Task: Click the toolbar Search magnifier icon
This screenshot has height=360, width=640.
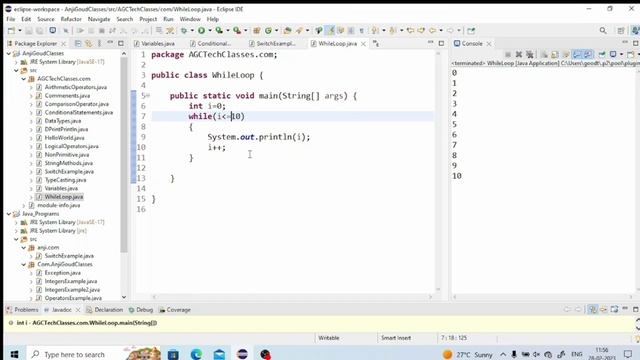Action: pyautogui.click(x=603, y=31)
